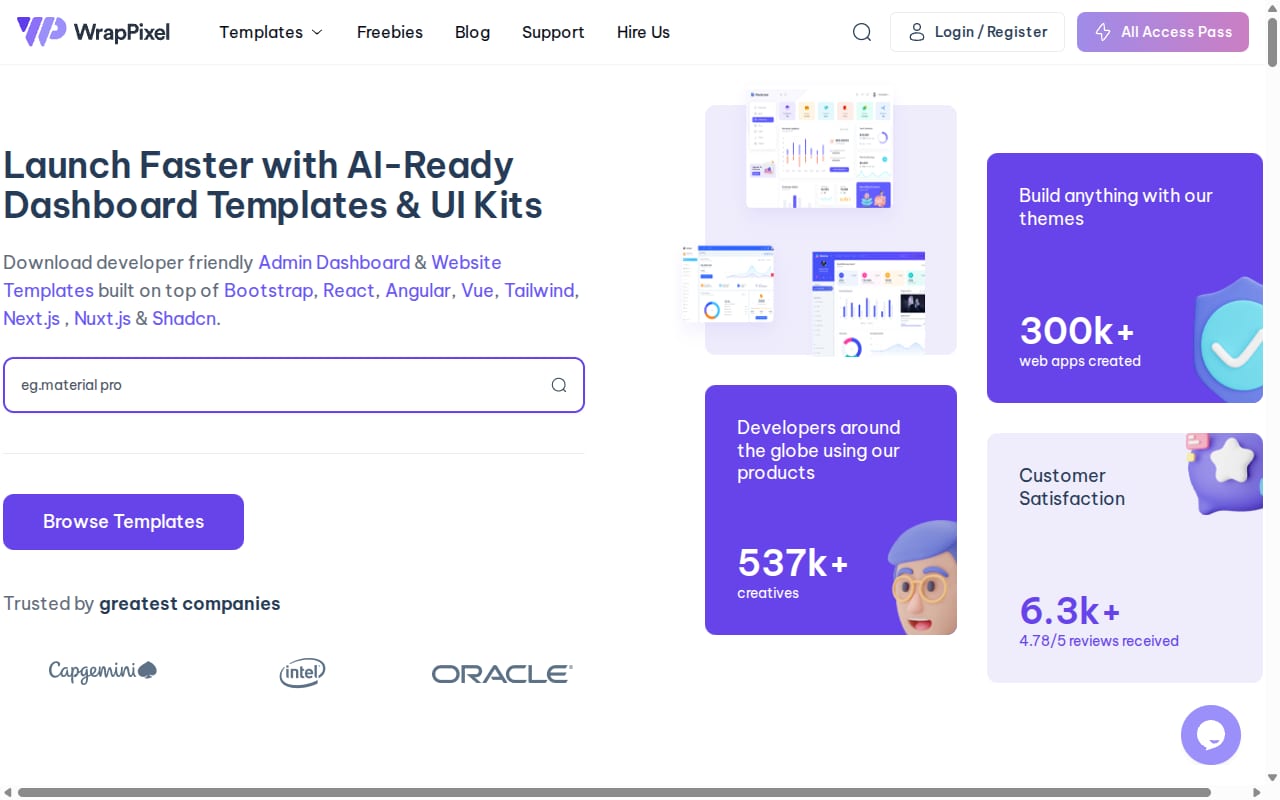This screenshot has width=1280, height=800.
Task: Follow the Admin Dashboard link
Action: pos(334,262)
